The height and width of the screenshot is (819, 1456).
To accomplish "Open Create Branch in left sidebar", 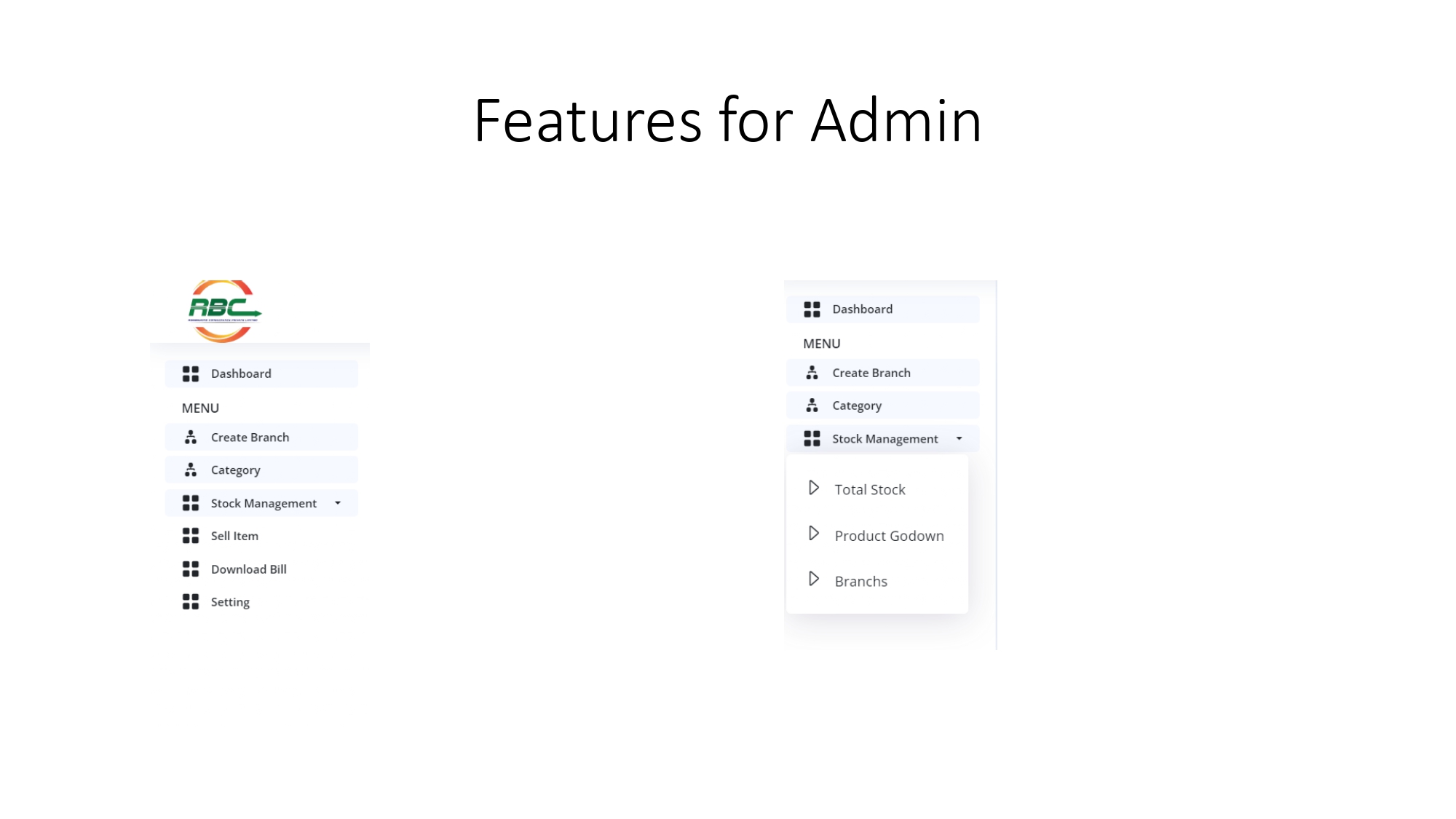I will [x=261, y=438].
